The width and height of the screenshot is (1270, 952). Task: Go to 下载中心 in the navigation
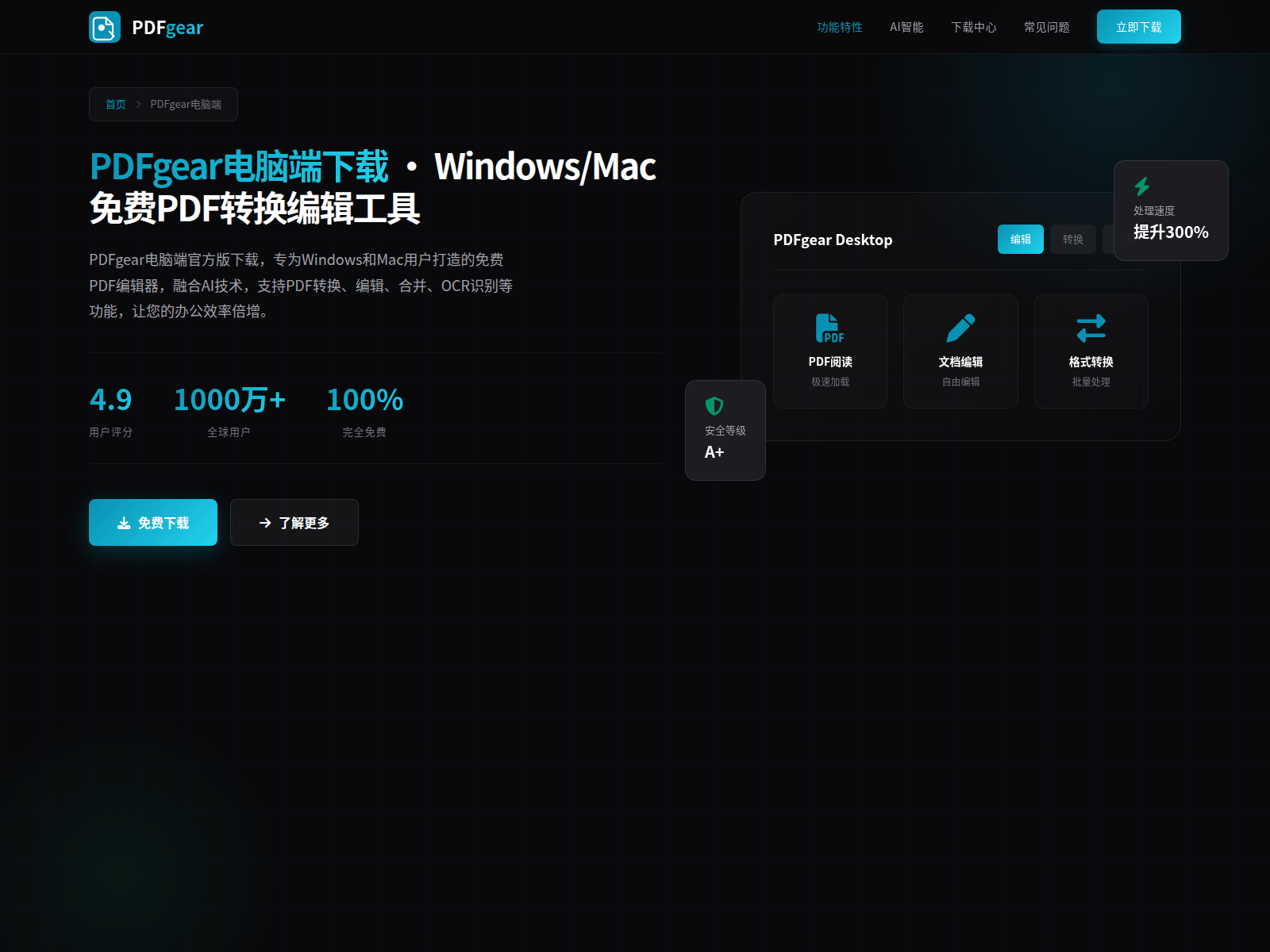[x=974, y=27]
